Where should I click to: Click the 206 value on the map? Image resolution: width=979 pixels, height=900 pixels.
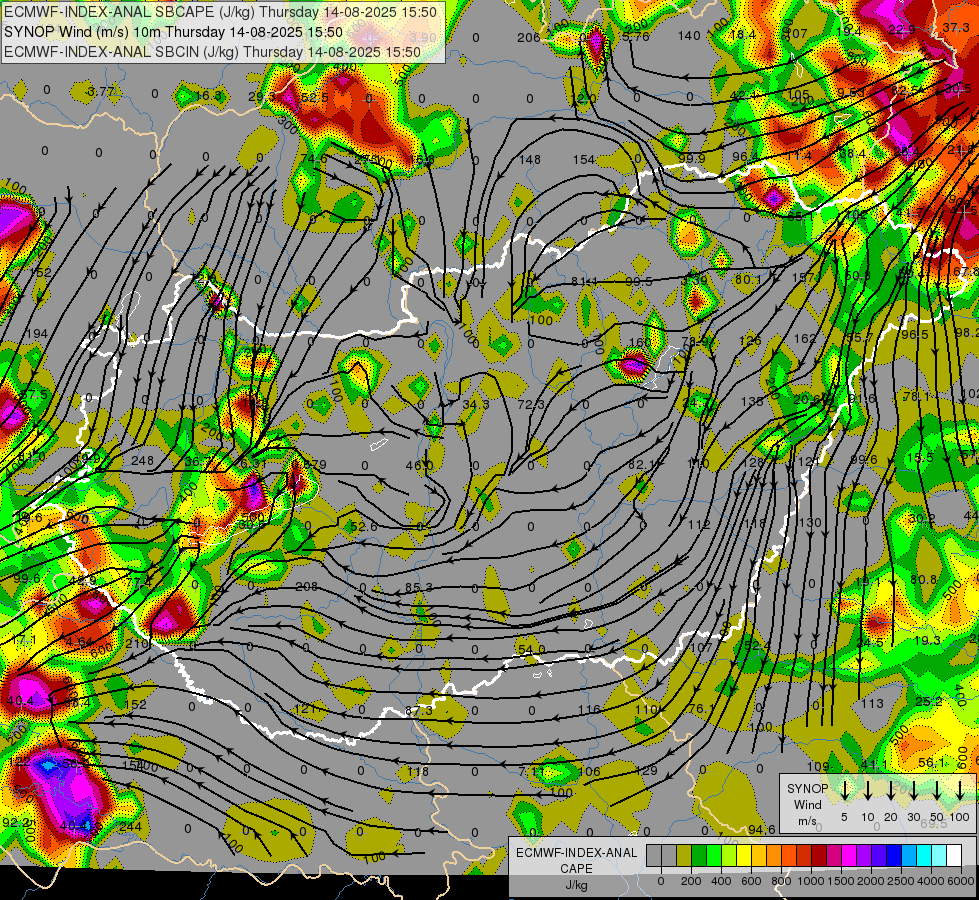(x=528, y=37)
